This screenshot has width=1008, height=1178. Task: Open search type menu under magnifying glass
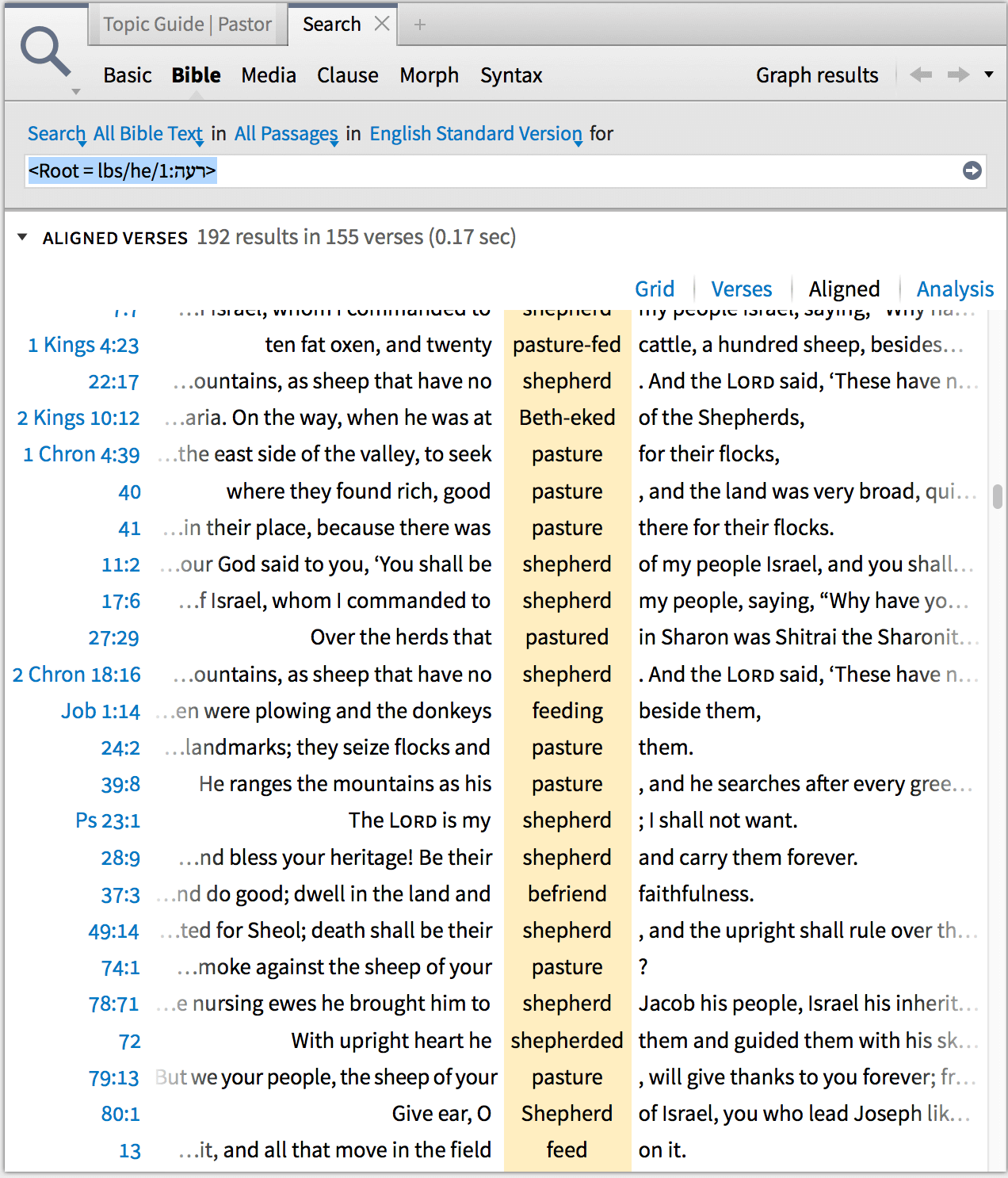[x=75, y=93]
